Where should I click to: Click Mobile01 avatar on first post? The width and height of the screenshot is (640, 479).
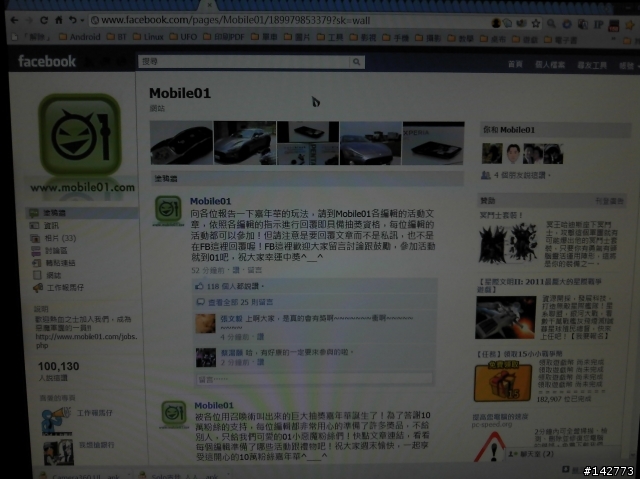[168, 211]
